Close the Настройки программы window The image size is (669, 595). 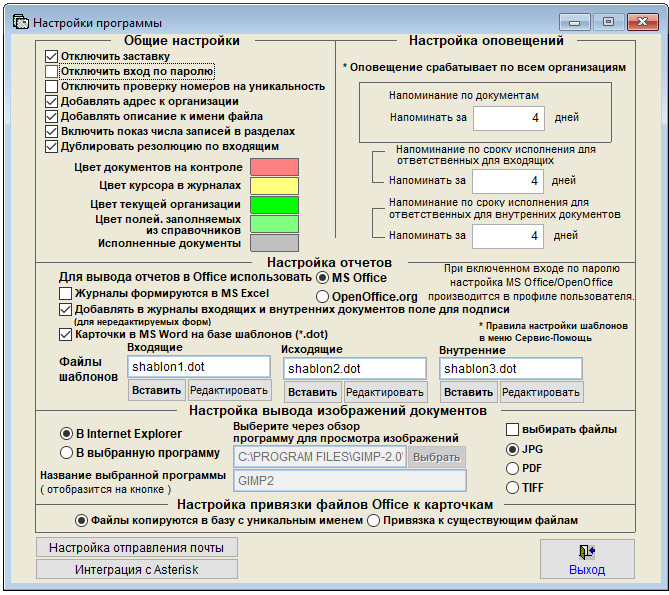643,22
